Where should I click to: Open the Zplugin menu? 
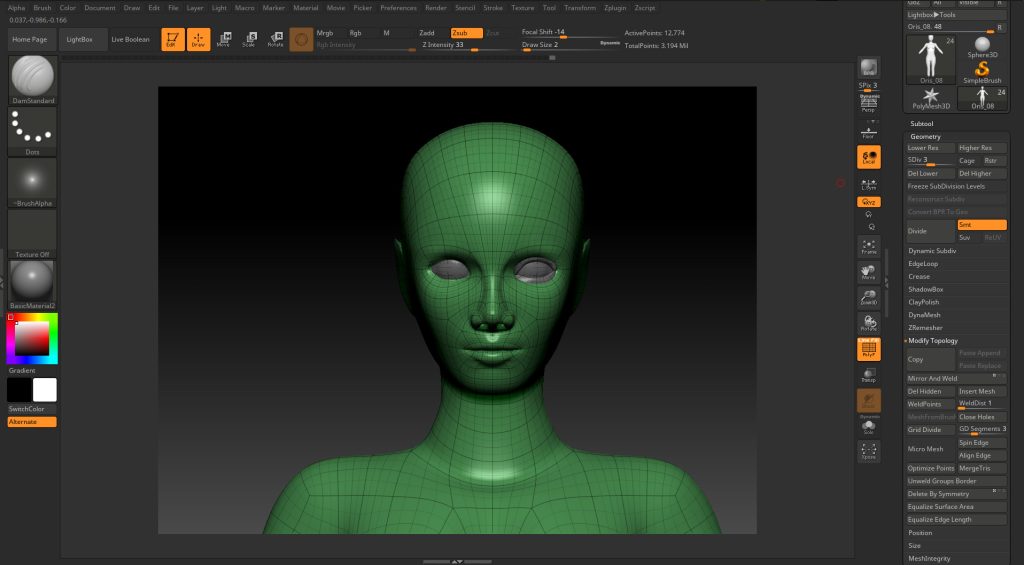coord(617,7)
